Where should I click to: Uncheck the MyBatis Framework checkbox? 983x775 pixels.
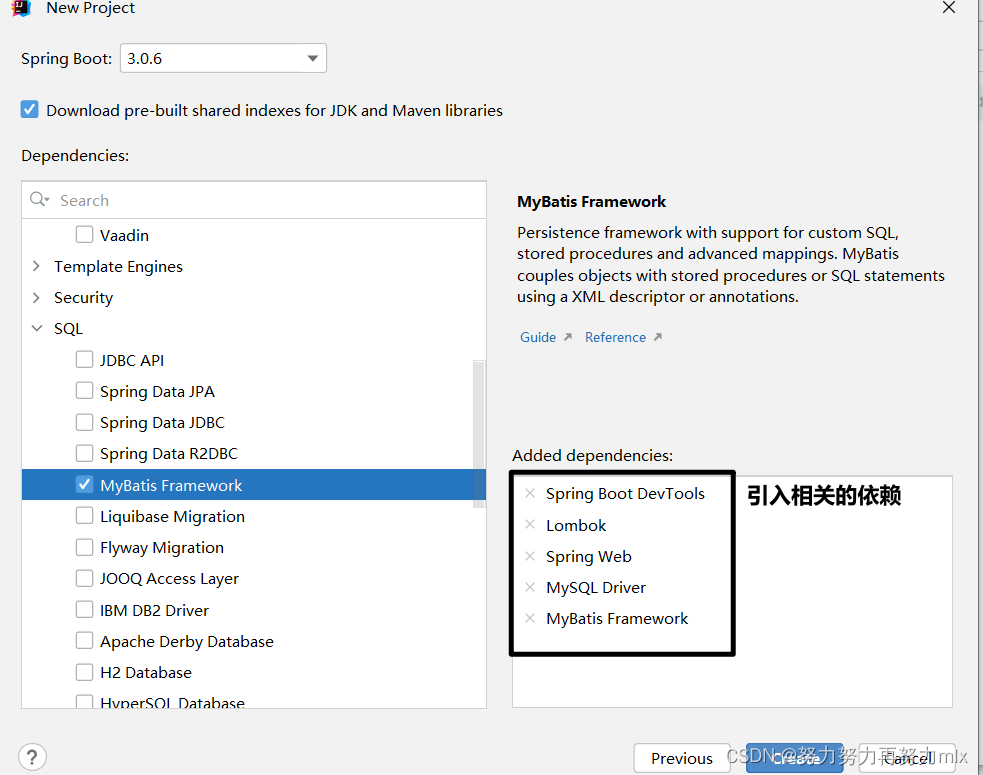[84, 484]
